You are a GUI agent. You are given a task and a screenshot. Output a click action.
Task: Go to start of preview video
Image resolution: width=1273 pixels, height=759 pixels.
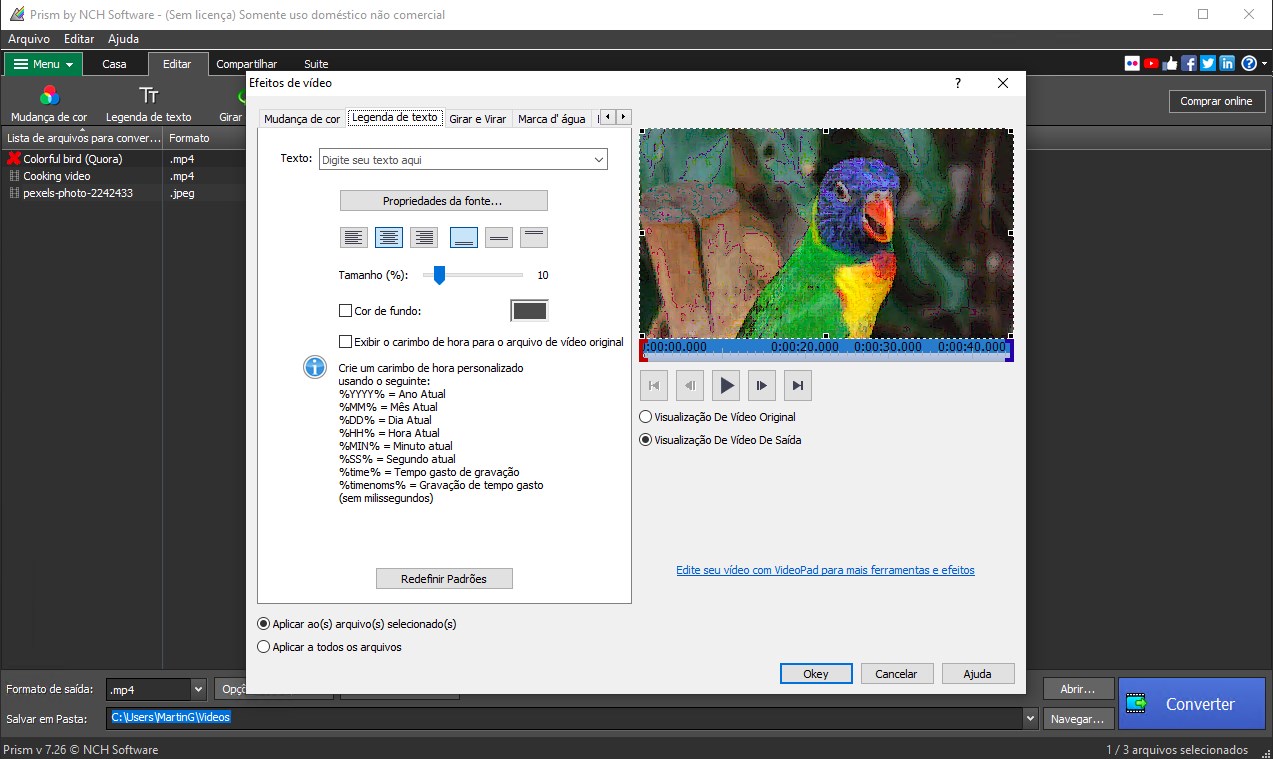(654, 385)
